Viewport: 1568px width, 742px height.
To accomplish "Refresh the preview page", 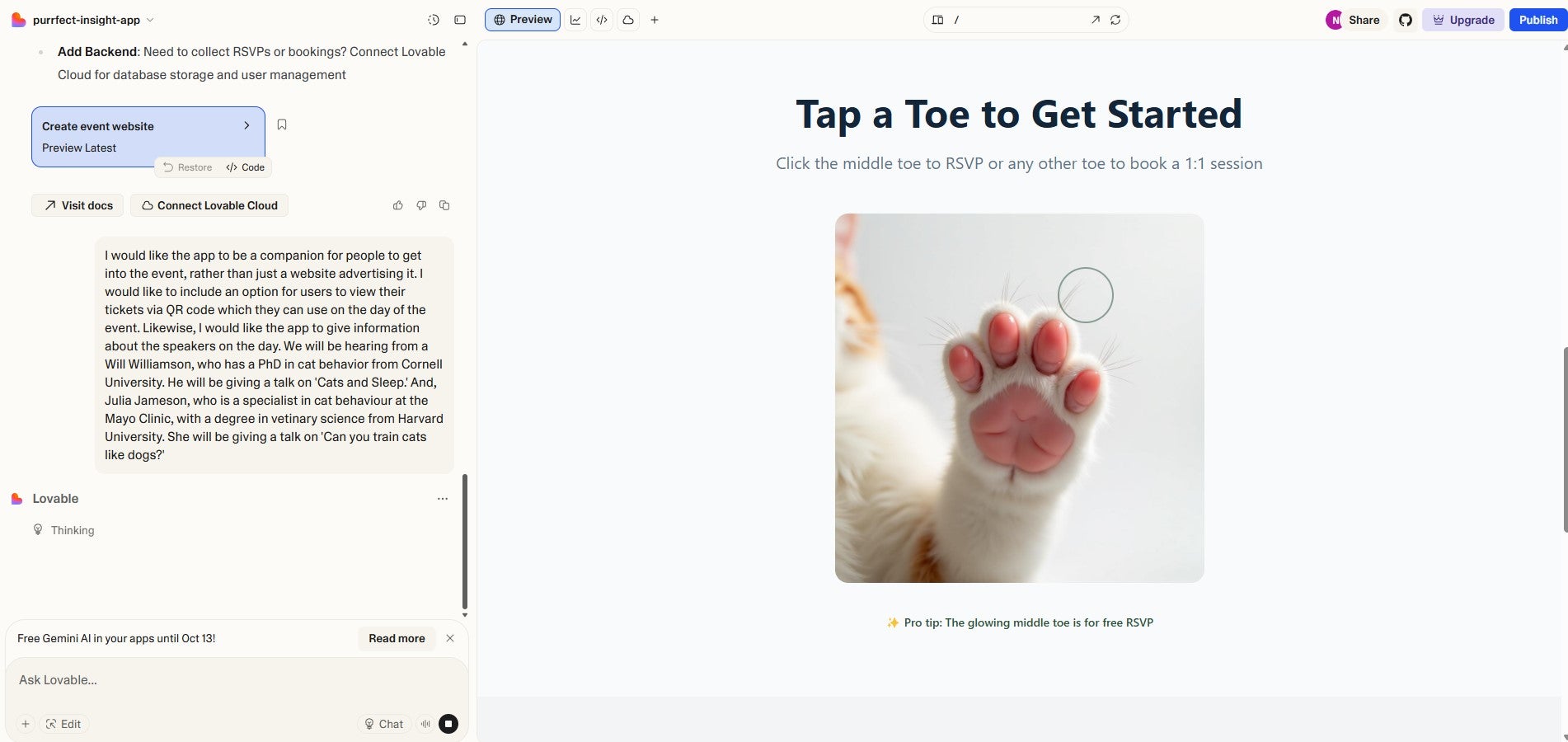I will [x=1115, y=20].
